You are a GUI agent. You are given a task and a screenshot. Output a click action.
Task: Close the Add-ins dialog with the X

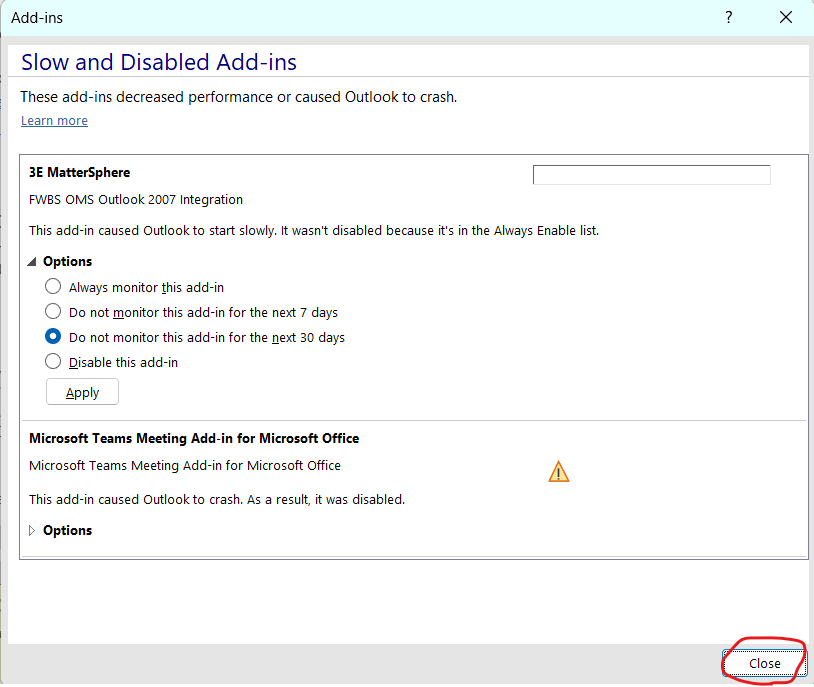coord(785,18)
